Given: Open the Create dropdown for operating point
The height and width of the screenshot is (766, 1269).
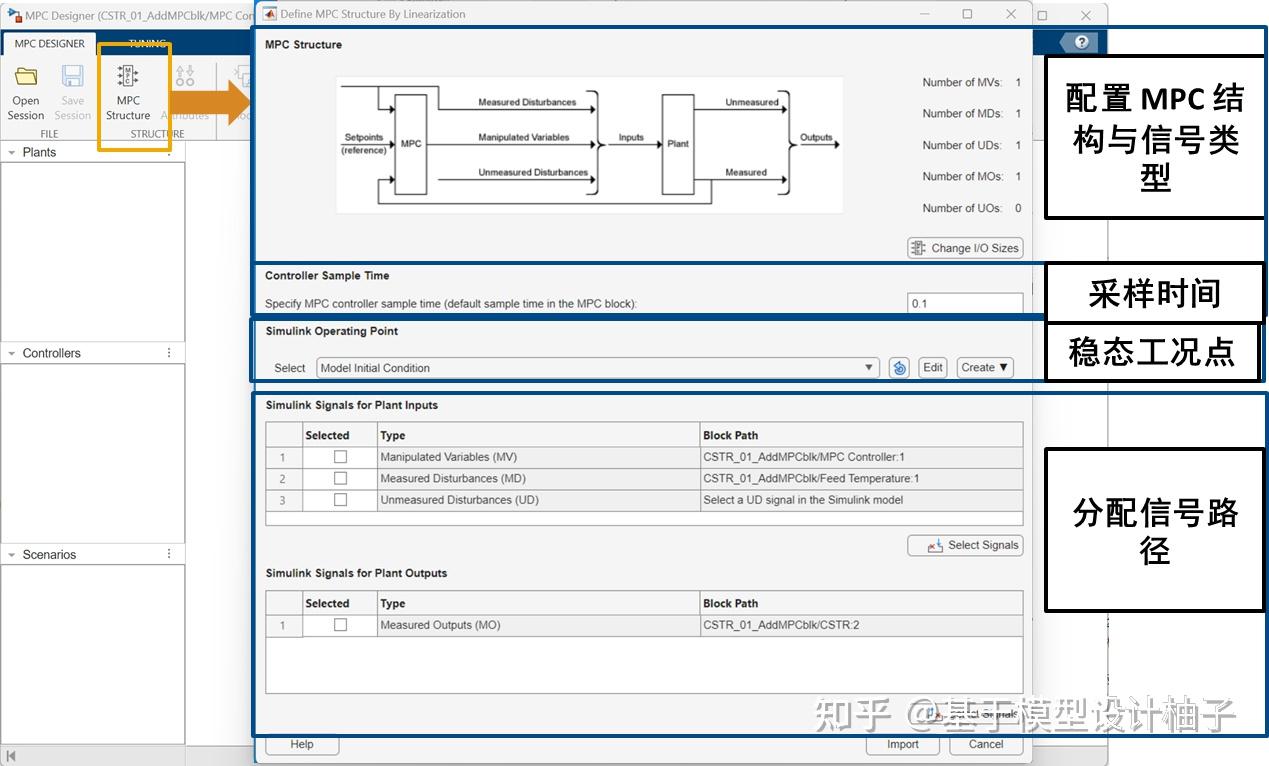Looking at the screenshot, I should [x=984, y=367].
